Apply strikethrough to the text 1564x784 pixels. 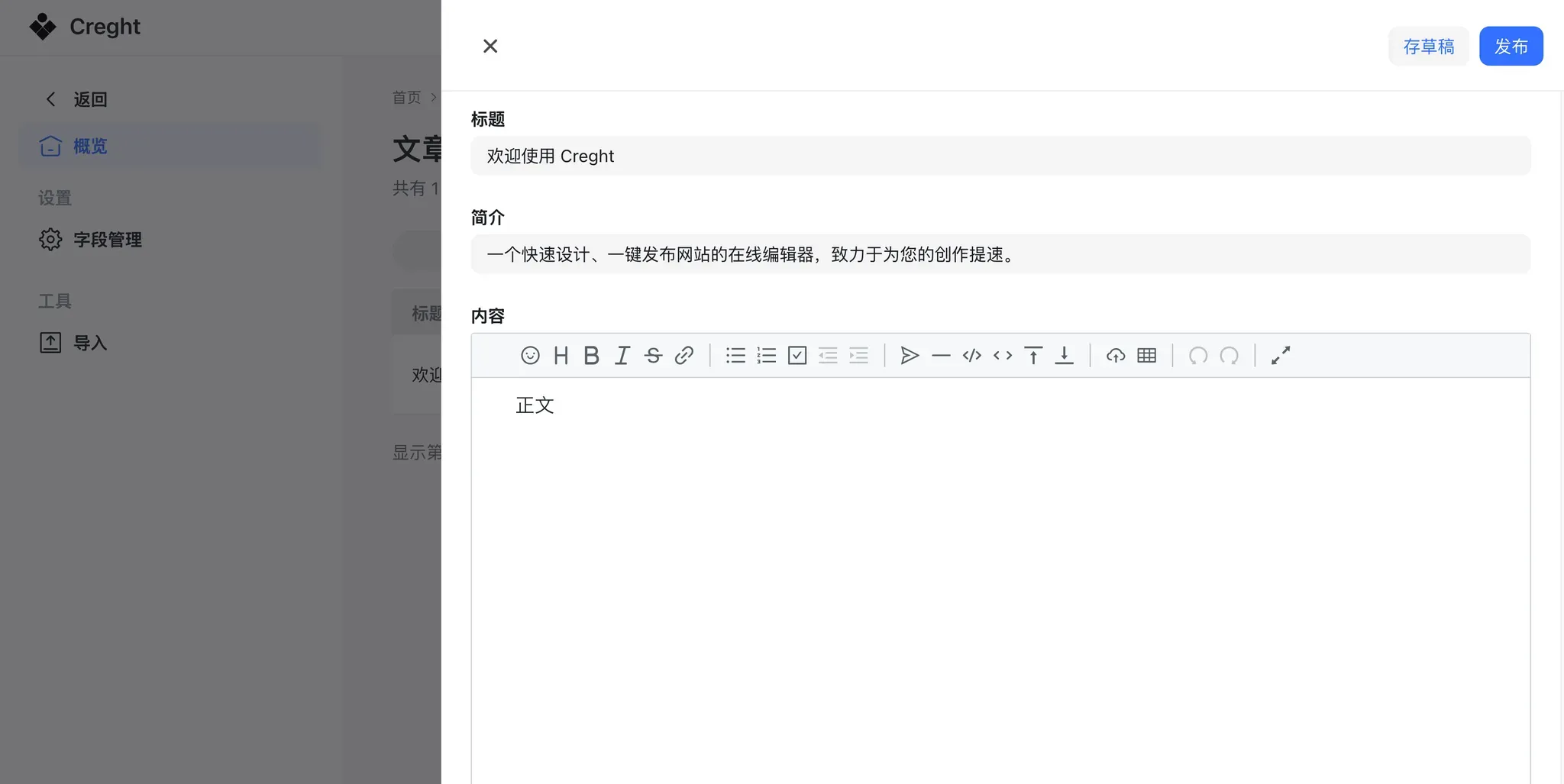(653, 355)
